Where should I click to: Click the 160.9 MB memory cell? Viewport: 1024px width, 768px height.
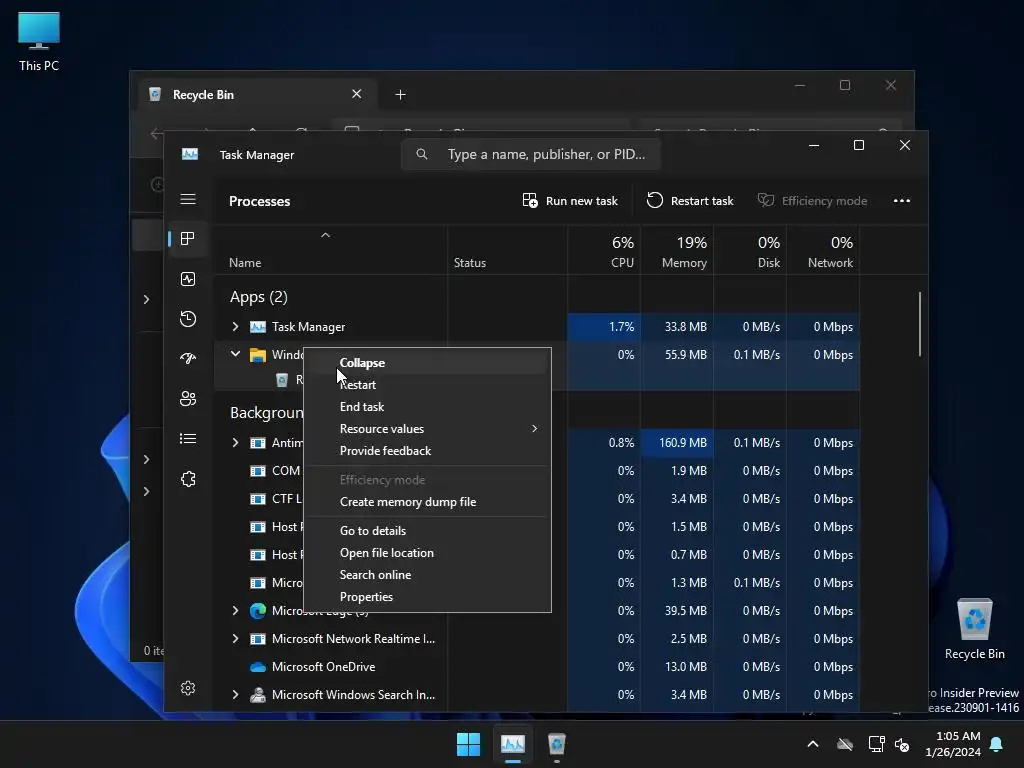click(x=677, y=443)
